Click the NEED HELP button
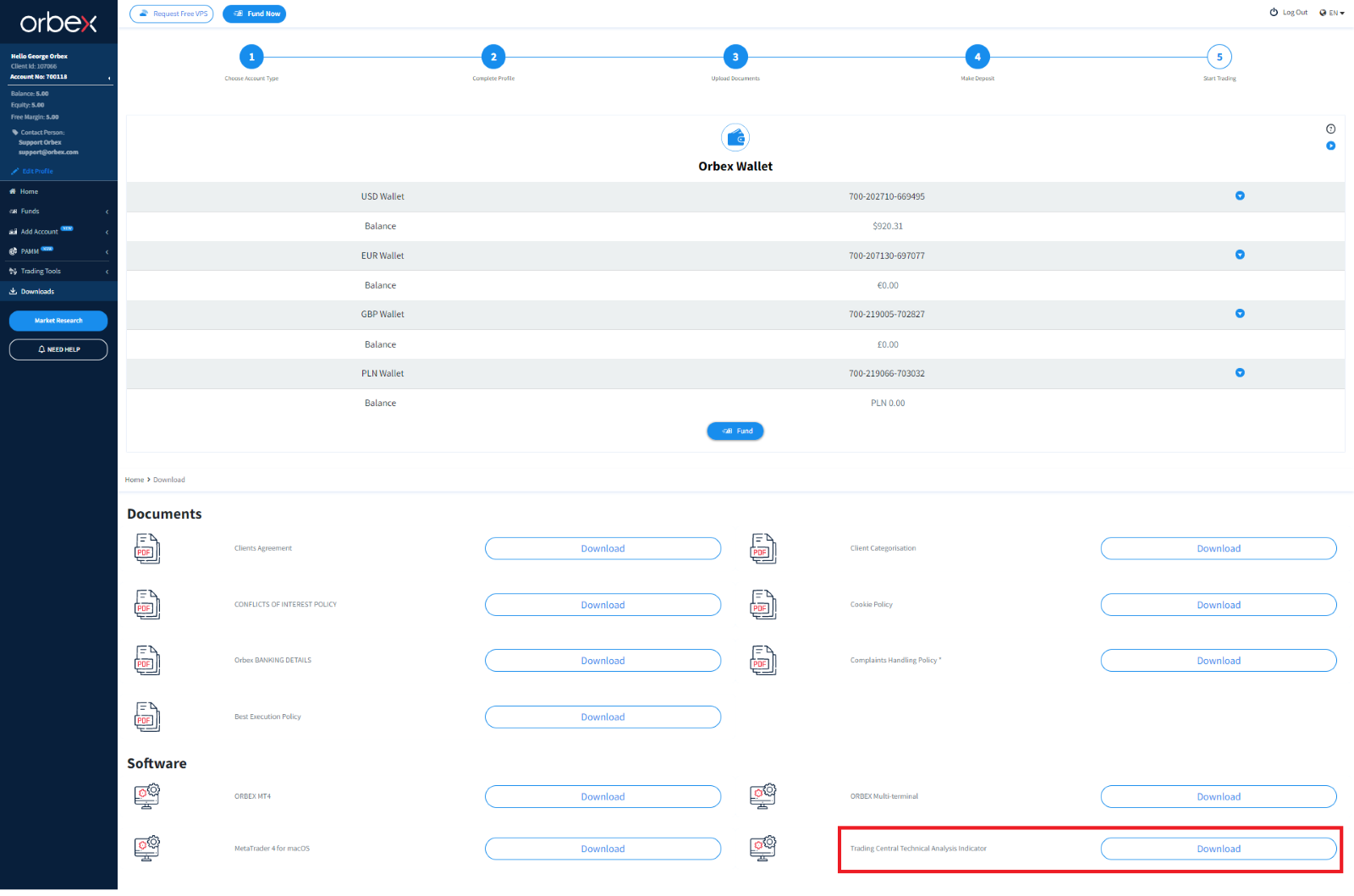 click(x=58, y=349)
